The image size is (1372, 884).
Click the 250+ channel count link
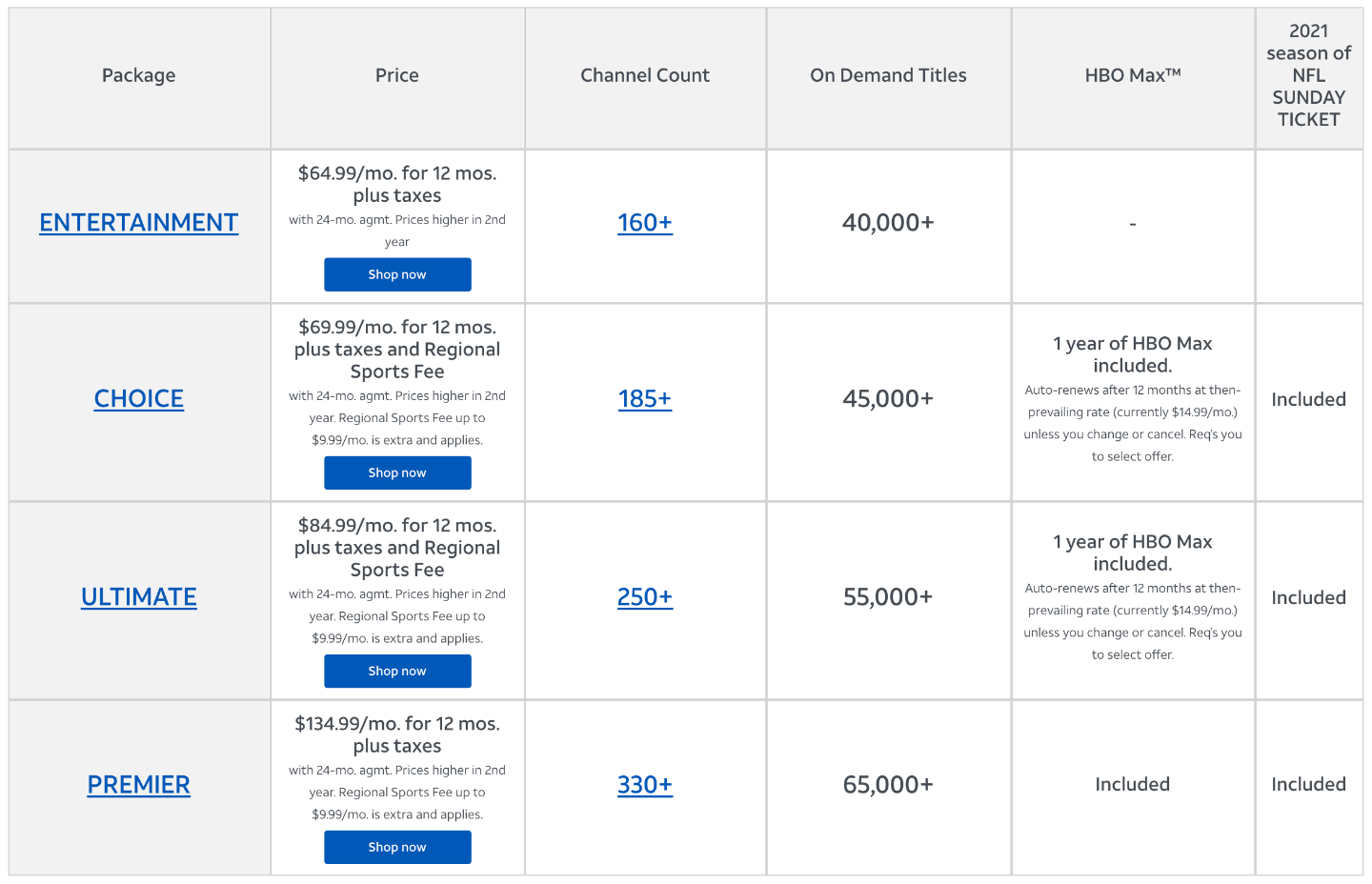pyautogui.click(x=645, y=596)
